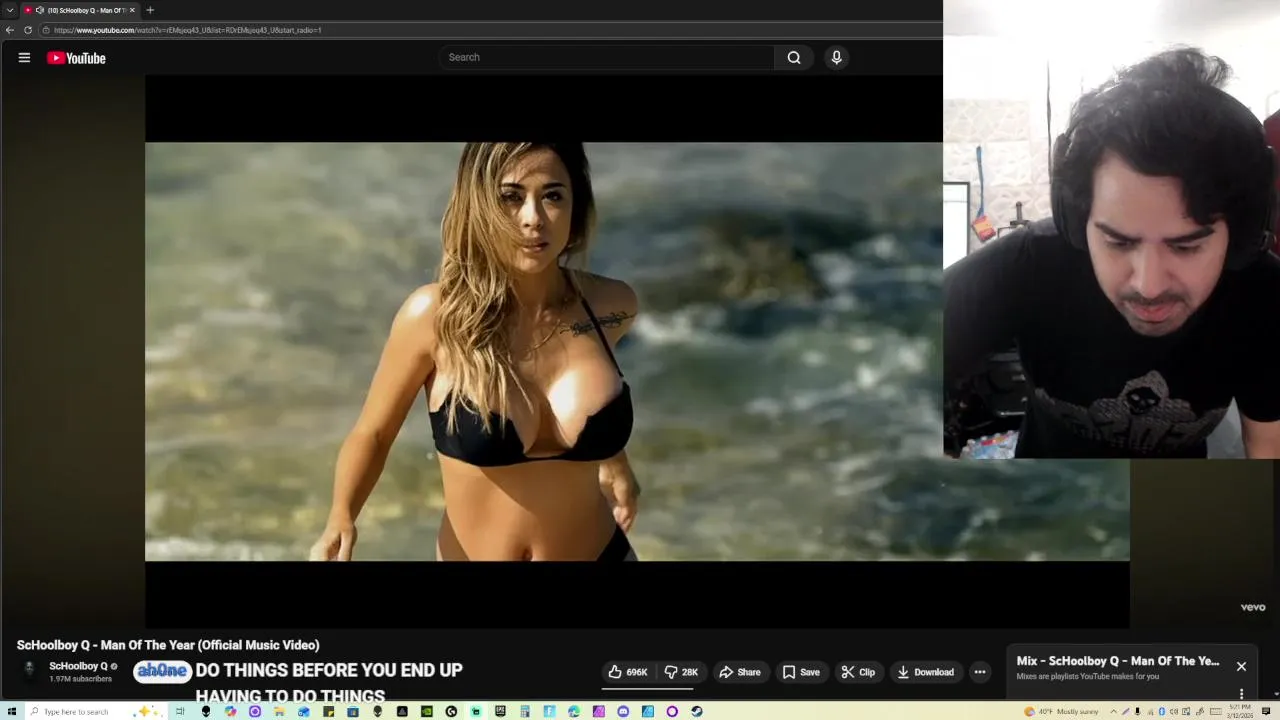Open the weather widget '40°F Mostly sunny'
Viewport: 1280px width, 720px height.
click(1061, 711)
